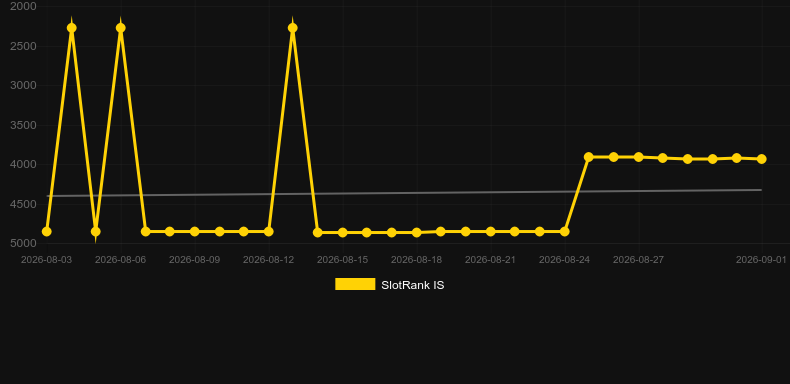Select the data point at 2026-08-03
Image resolution: width=790 pixels, height=384 pixels.
coord(47,231)
